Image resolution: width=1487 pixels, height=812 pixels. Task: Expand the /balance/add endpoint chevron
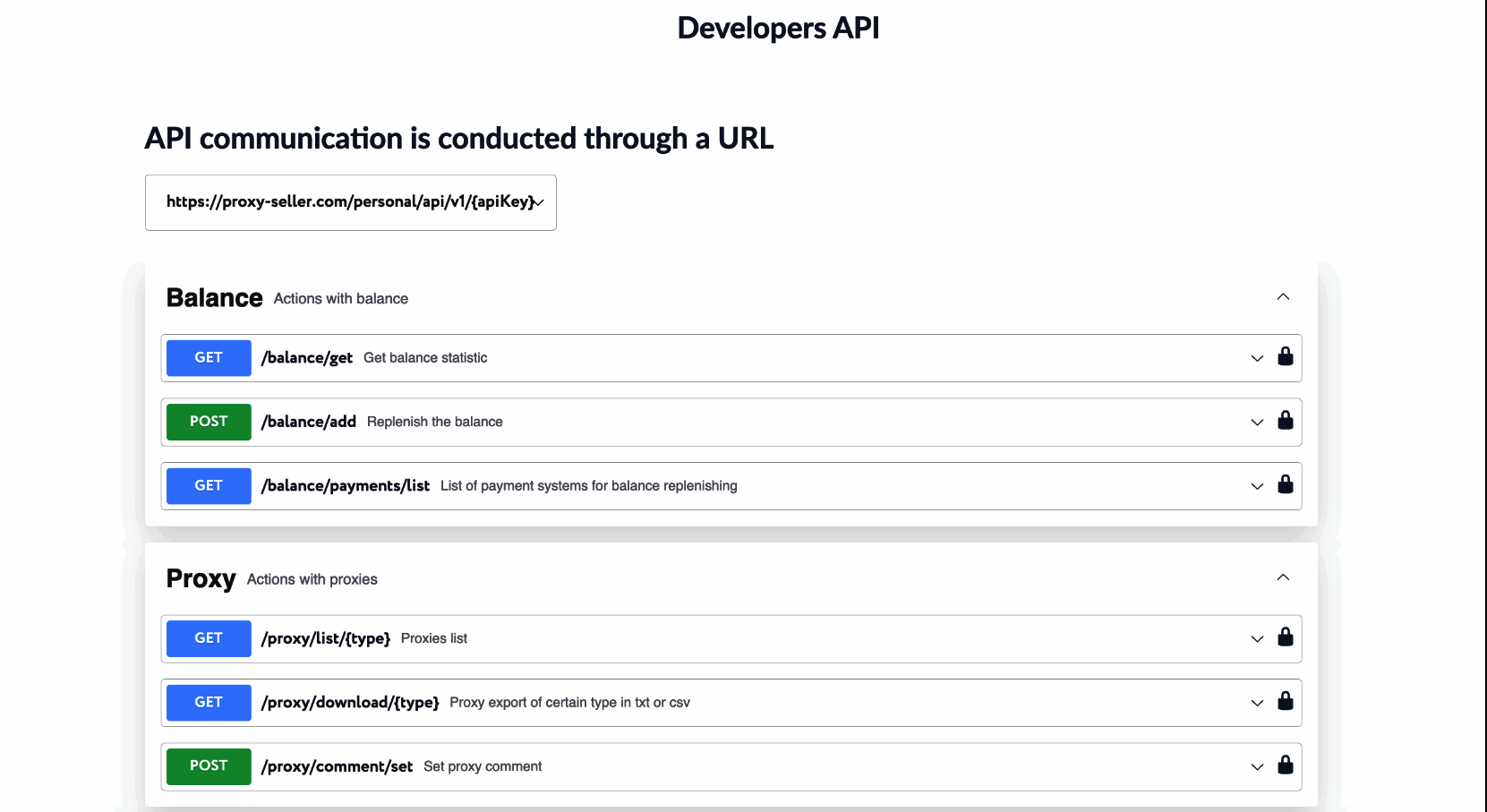tap(1257, 422)
